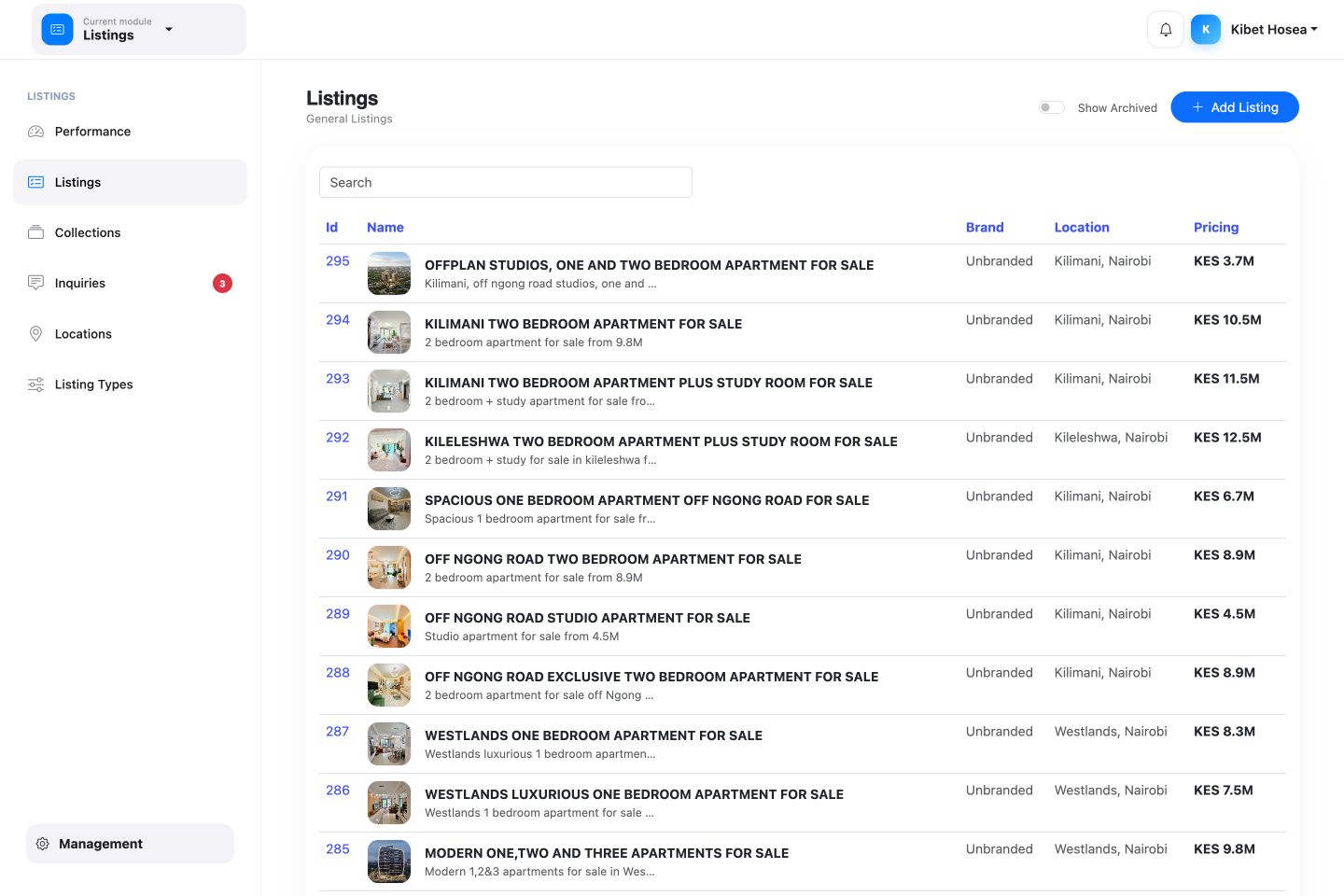Go to Collections in the sidebar
Image resolution: width=1344 pixels, height=896 pixels.
coord(130,232)
